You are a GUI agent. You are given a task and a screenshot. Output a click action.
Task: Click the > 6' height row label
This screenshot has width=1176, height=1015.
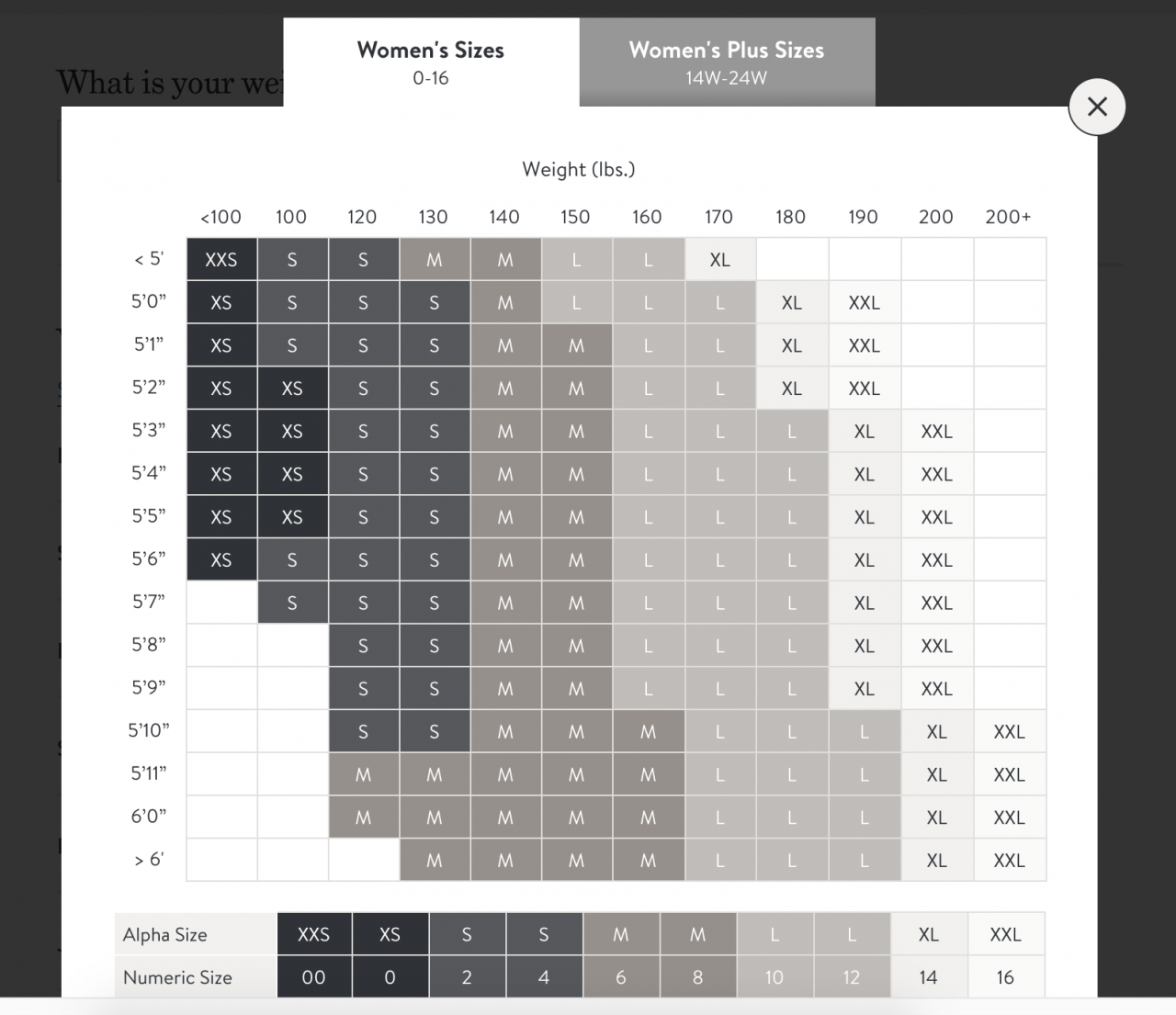(x=149, y=860)
